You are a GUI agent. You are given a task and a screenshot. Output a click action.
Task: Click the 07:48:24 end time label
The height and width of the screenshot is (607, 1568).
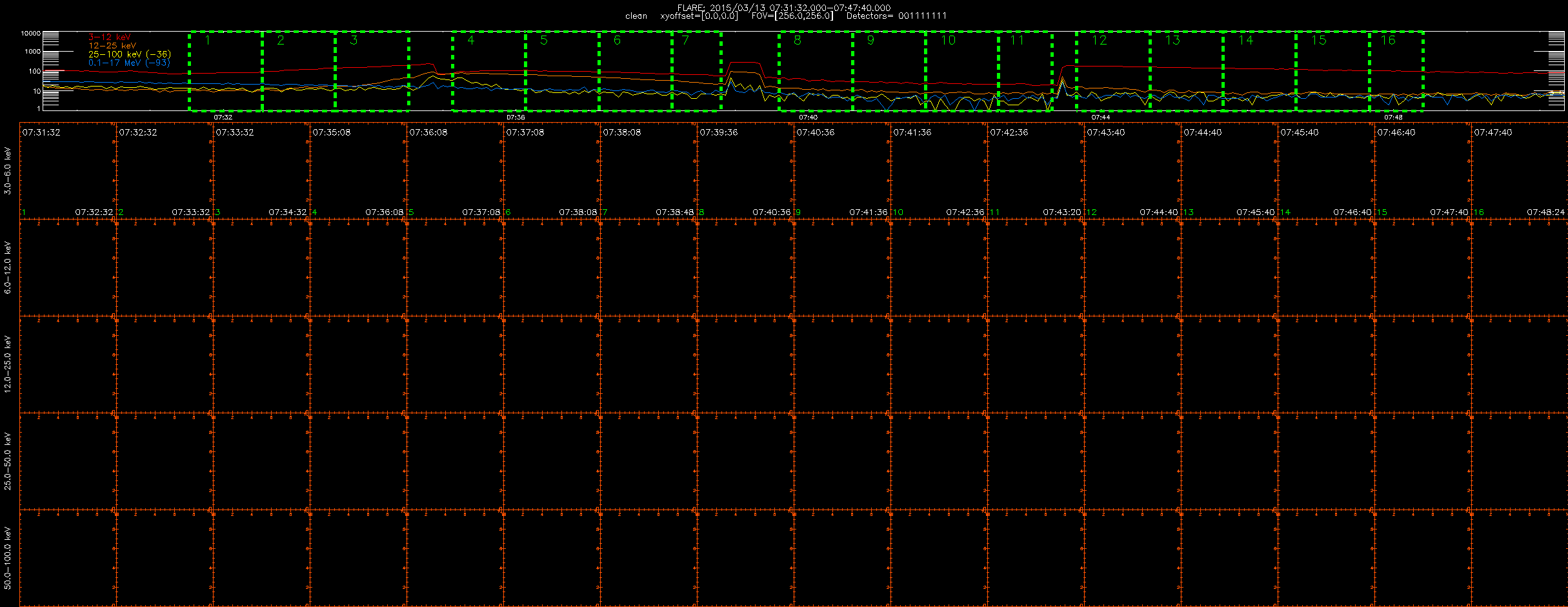(1545, 212)
